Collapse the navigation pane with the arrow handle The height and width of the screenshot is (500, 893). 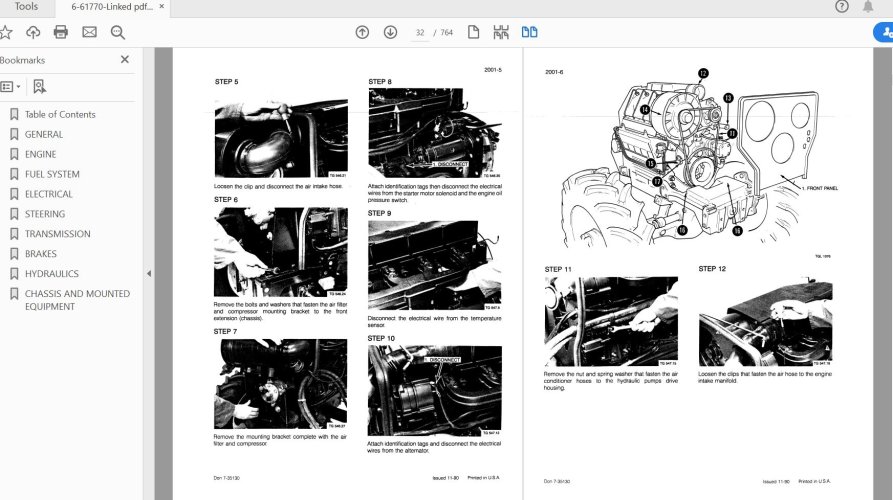tap(149, 274)
